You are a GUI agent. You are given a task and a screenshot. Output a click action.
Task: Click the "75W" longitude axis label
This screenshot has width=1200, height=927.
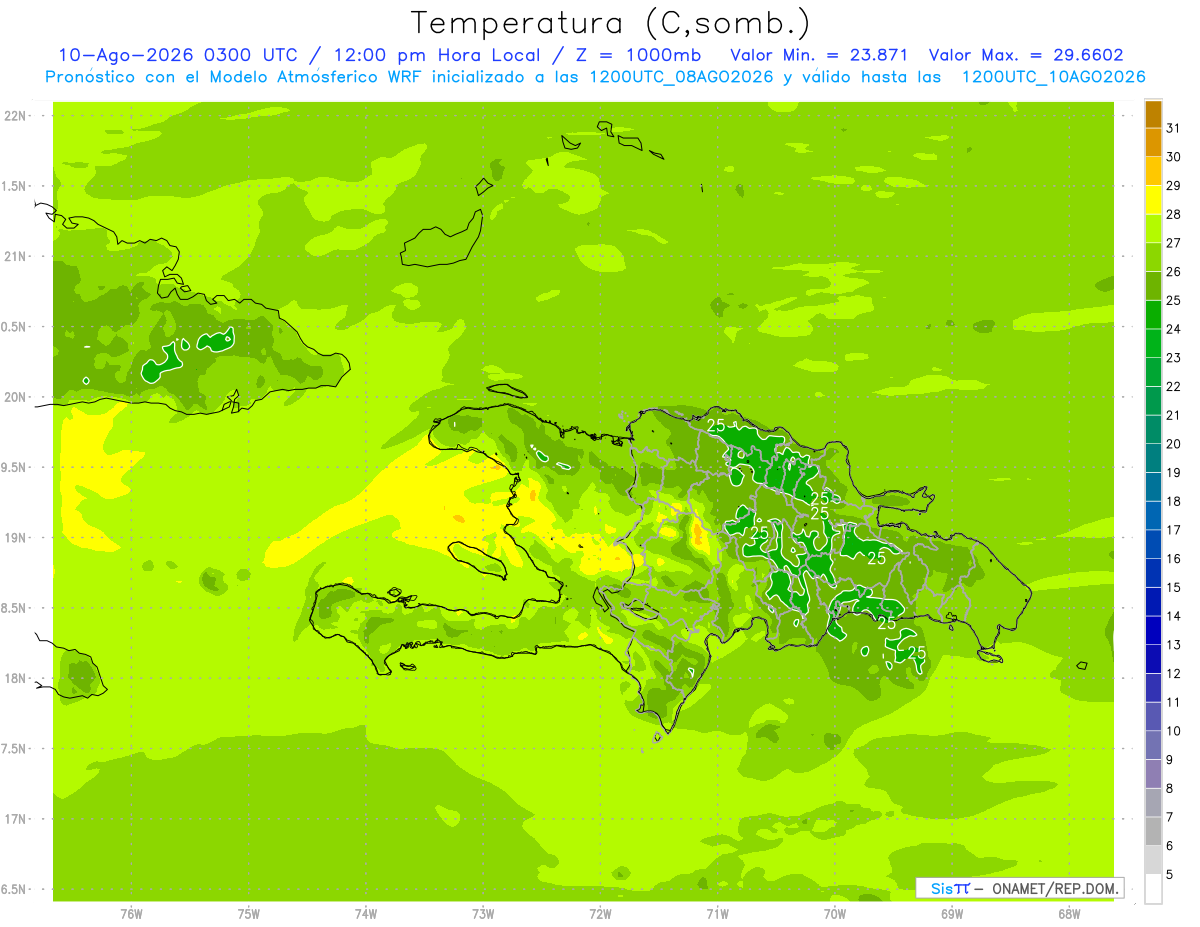click(x=249, y=914)
